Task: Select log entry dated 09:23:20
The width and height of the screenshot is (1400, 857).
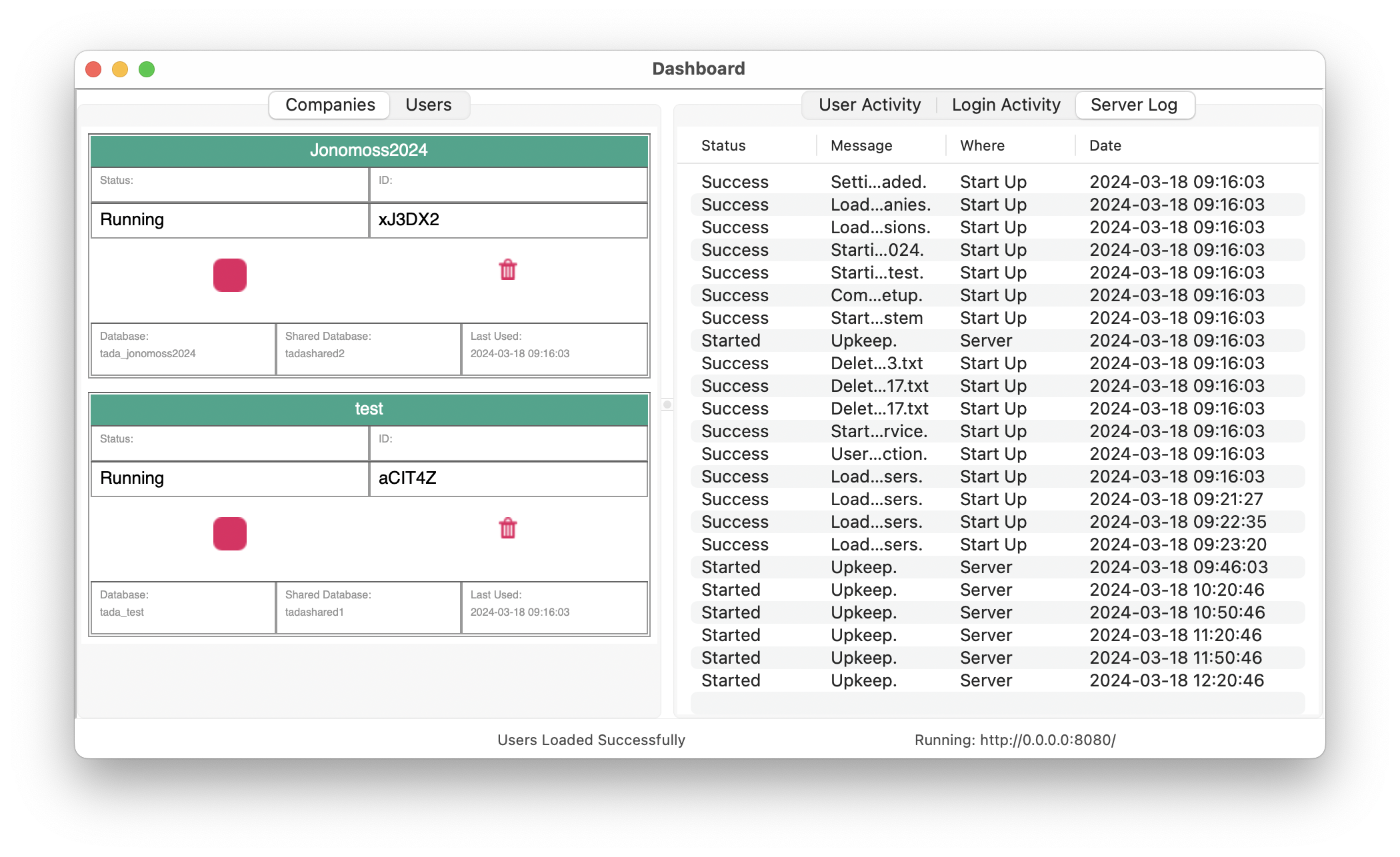Action: point(997,544)
